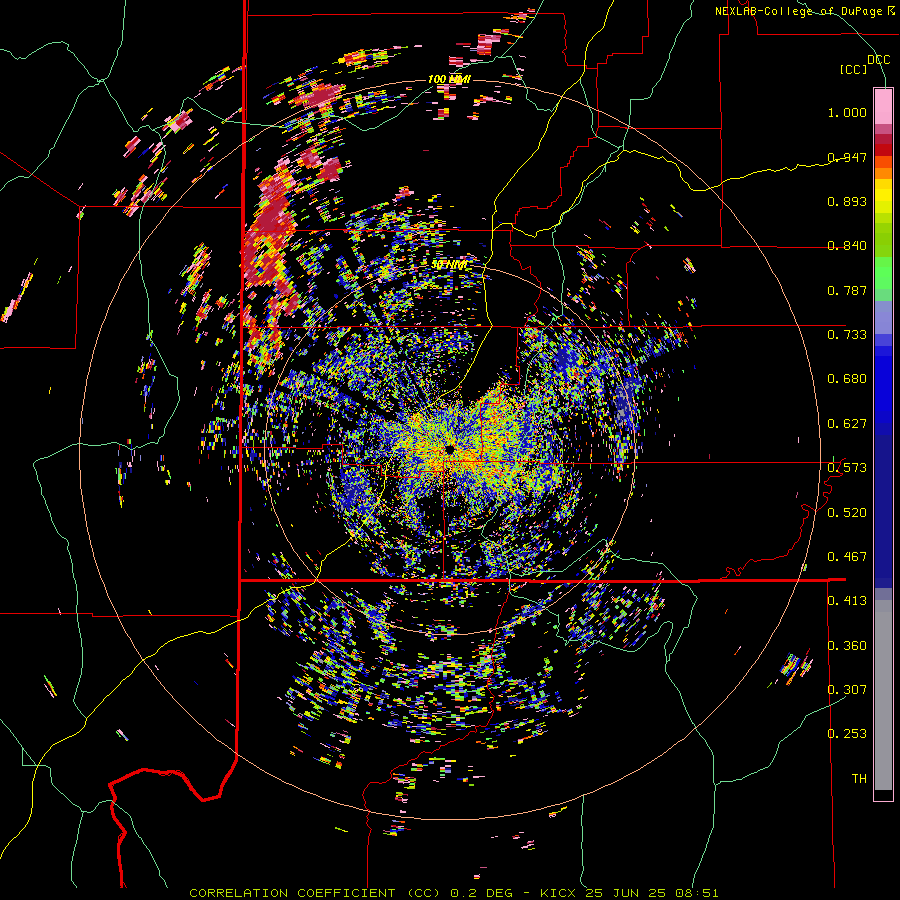This screenshot has width=900, height=900.
Task: Click the 0.787 scale value
Action: tap(847, 290)
